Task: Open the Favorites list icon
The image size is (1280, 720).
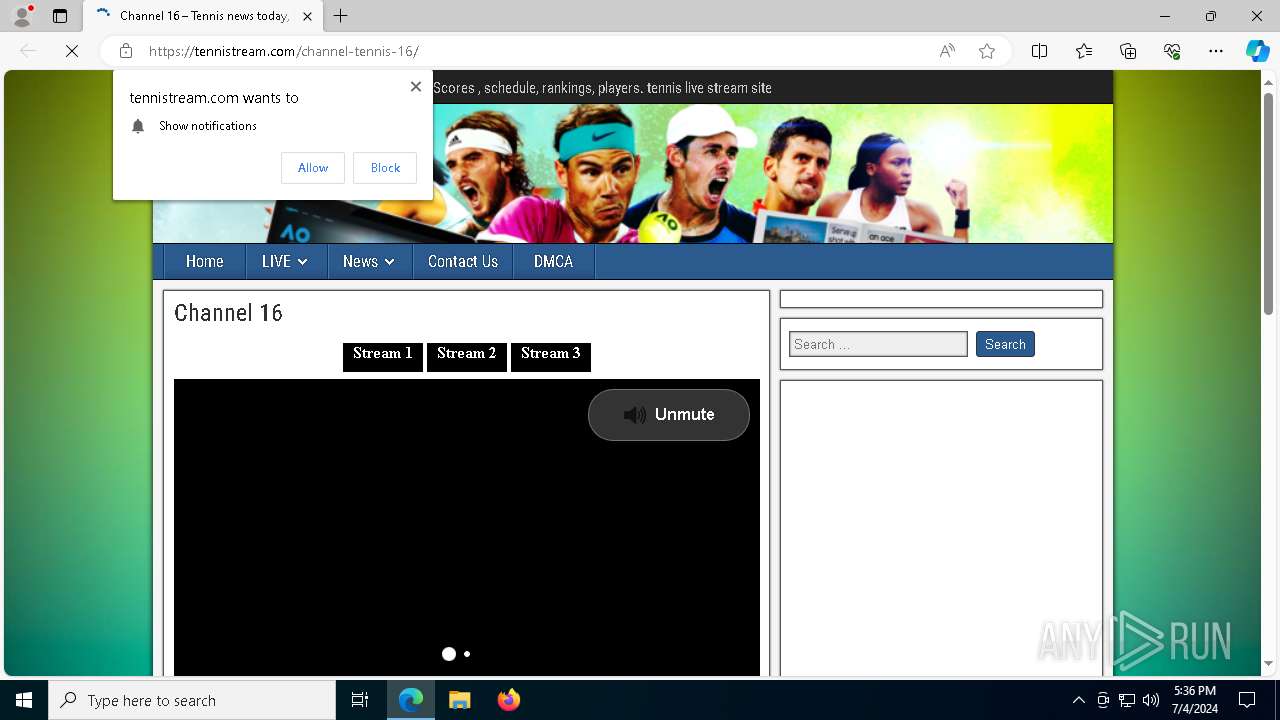Action: 1084,51
